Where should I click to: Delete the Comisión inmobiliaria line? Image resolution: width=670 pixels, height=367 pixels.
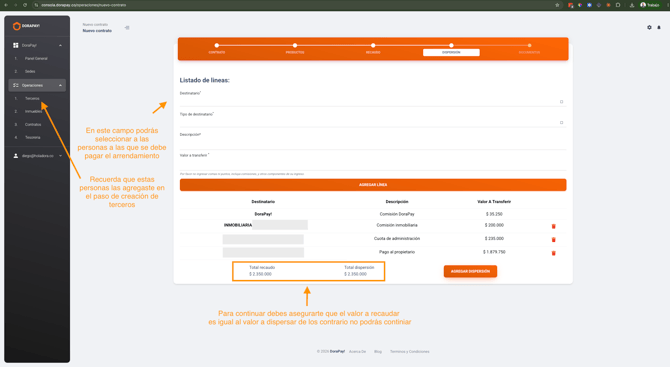point(553,226)
